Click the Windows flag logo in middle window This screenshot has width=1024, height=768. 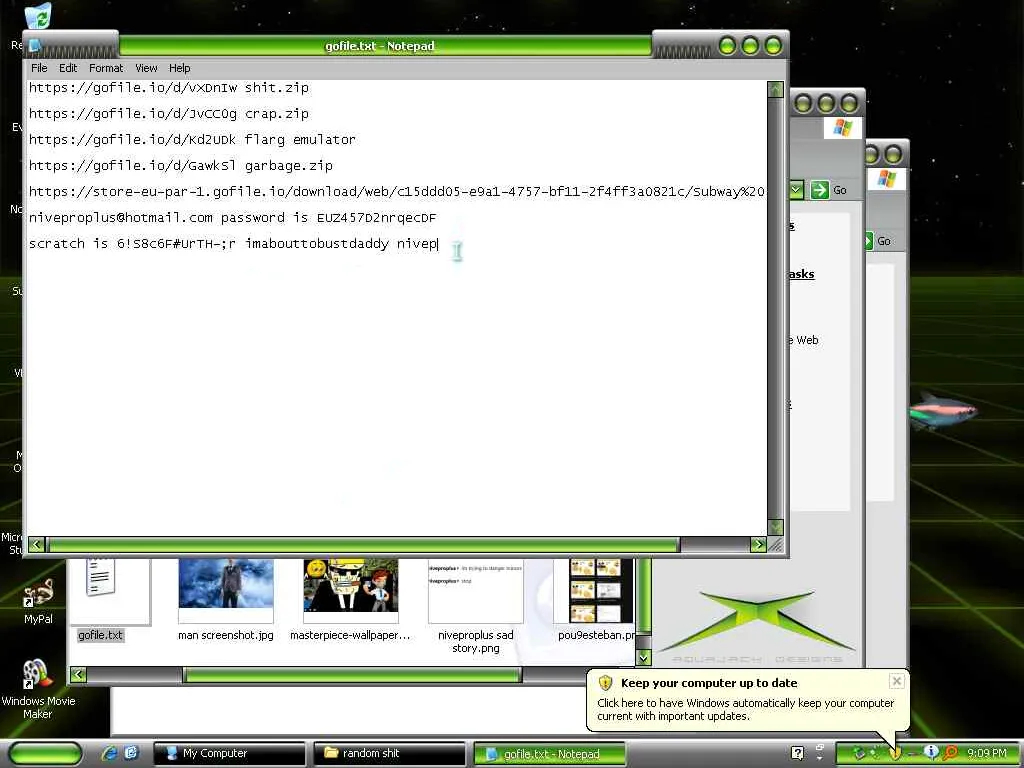[842, 128]
